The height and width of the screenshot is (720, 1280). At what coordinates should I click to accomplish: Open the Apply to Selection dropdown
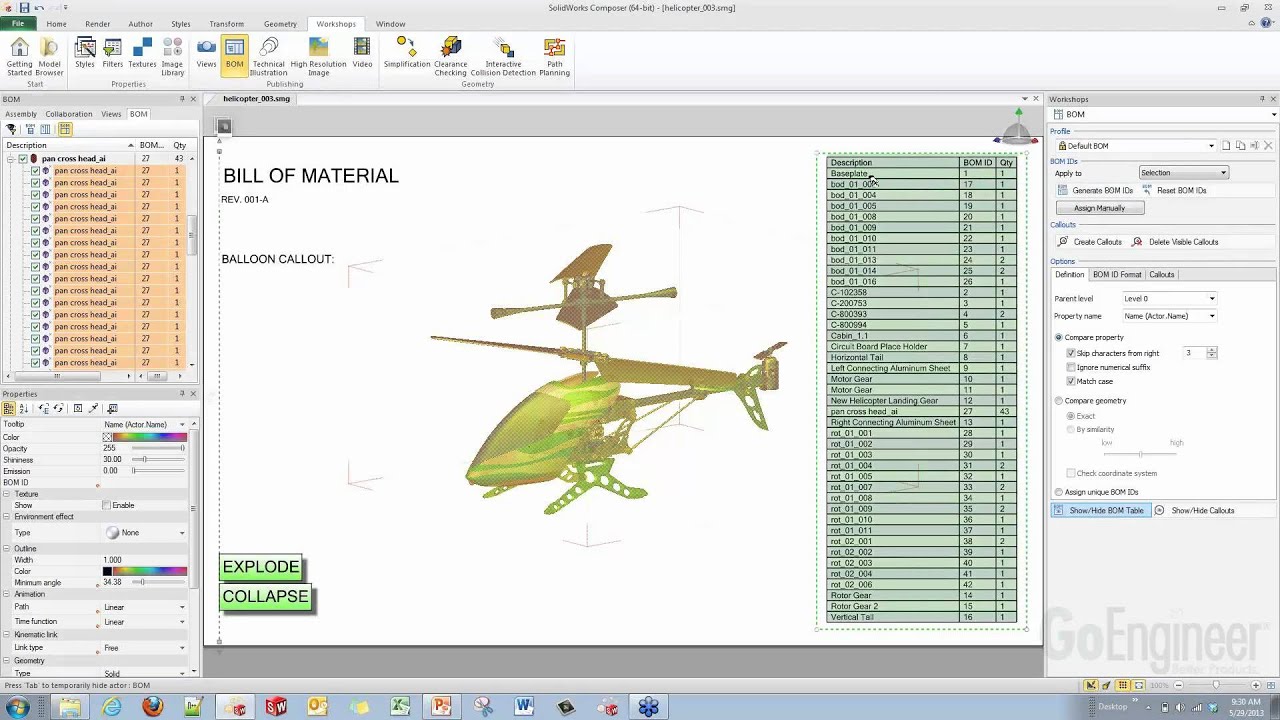(x=1183, y=173)
